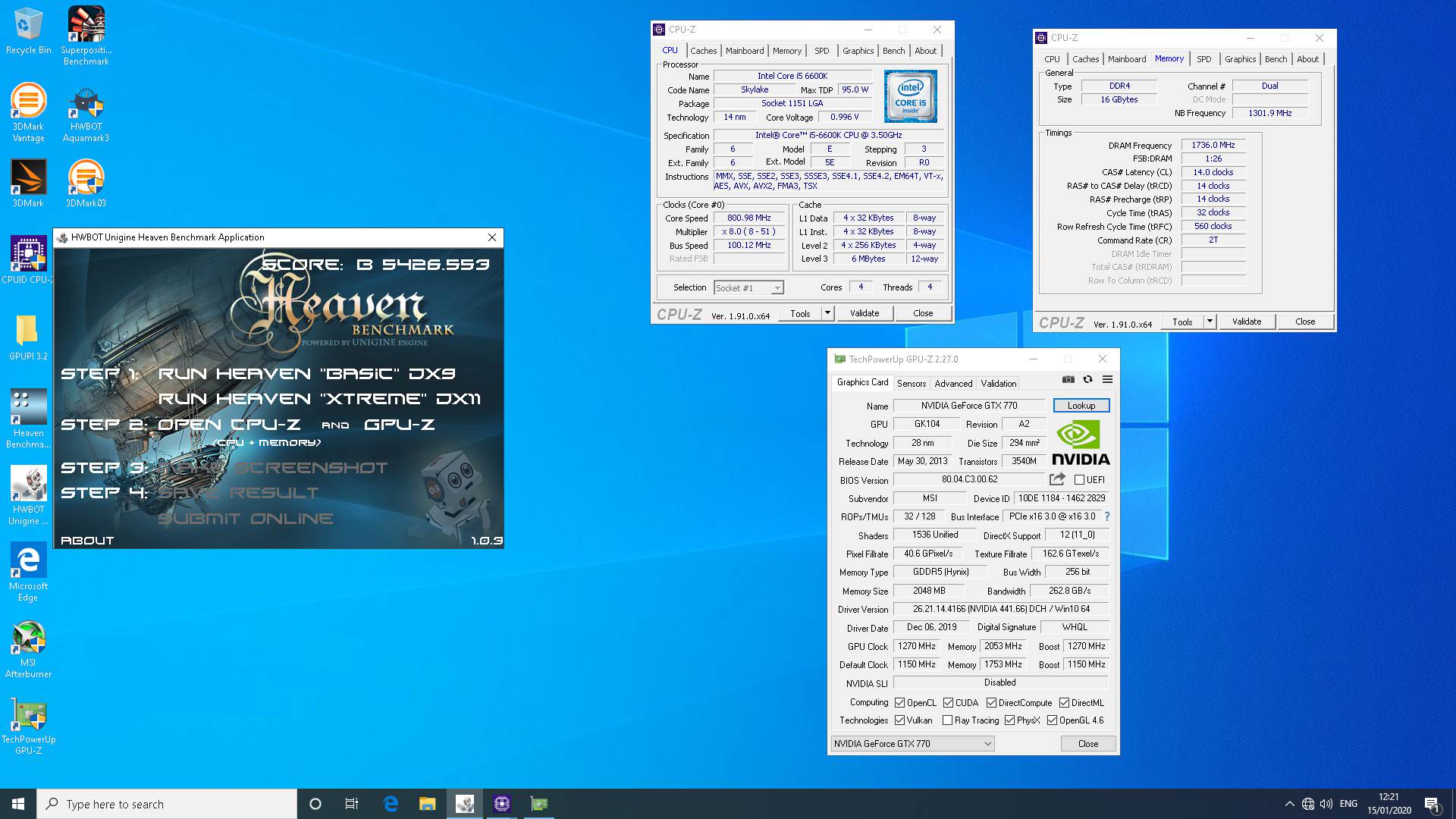The image size is (1456, 819).
Task: Expand Socket #1 selection dropdown
Action: tap(777, 288)
